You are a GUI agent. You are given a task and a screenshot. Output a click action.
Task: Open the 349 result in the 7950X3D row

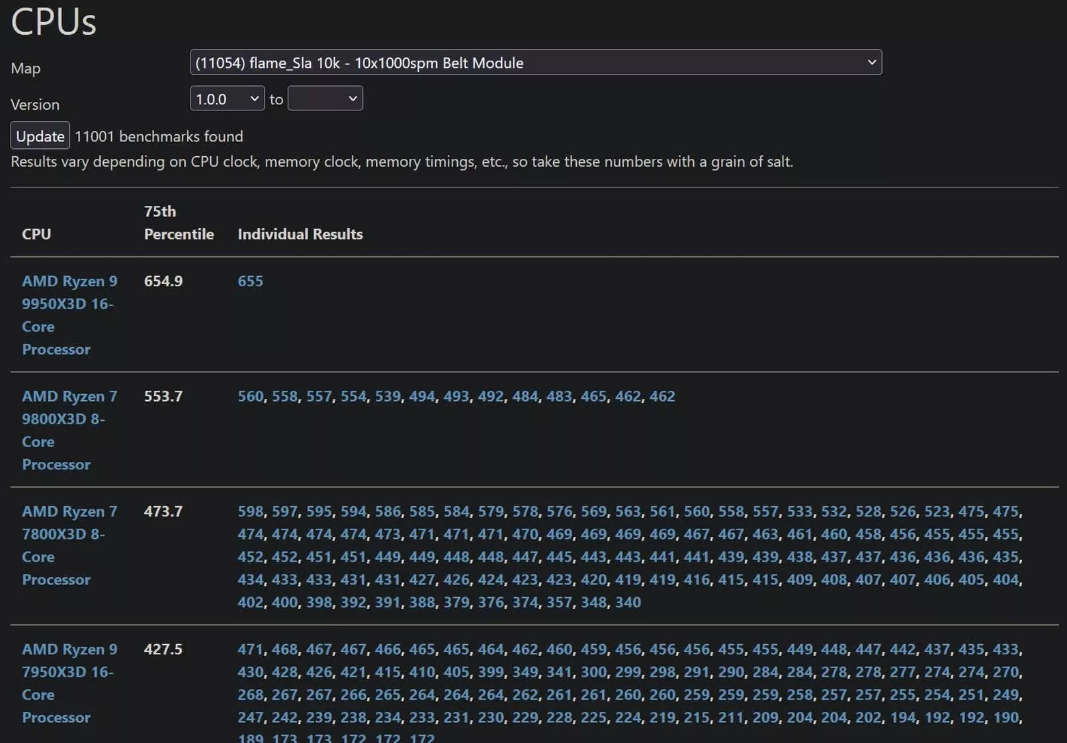coord(525,672)
